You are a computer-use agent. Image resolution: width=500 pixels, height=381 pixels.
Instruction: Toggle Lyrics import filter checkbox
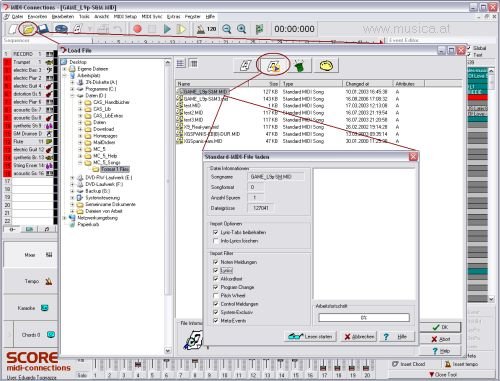coord(216,270)
